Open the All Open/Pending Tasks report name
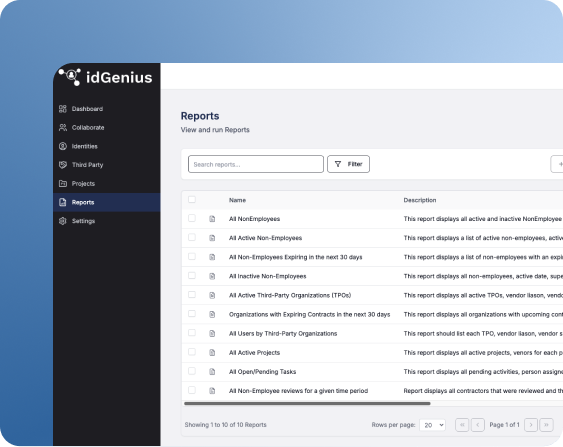 tap(262, 372)
